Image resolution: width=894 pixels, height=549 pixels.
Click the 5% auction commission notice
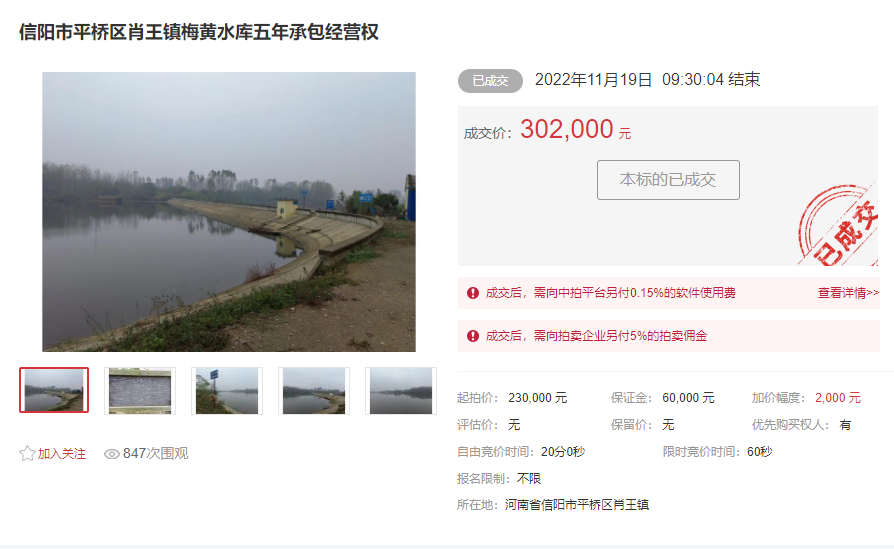(596, 336)
